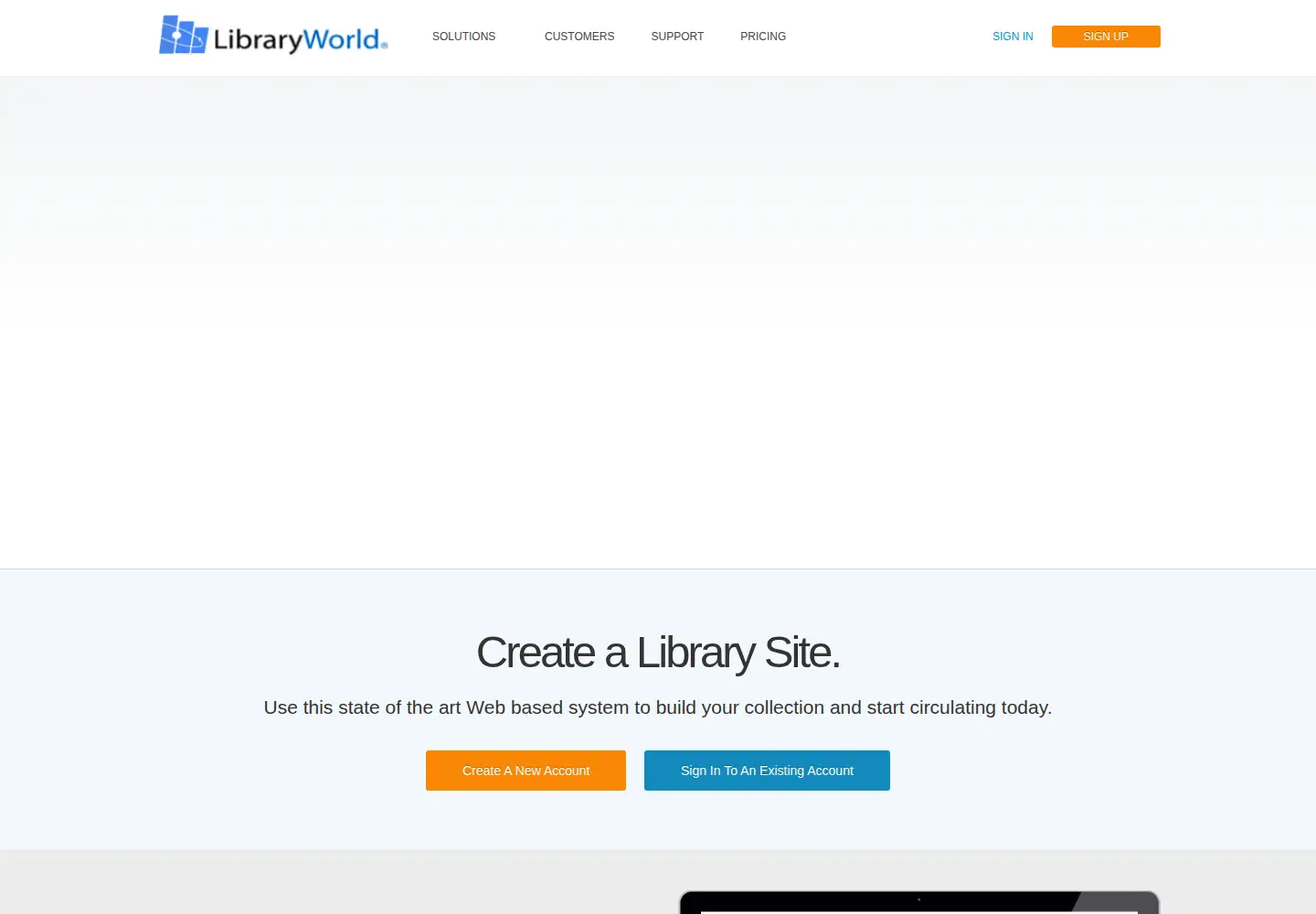1316x914 pixels.
Task: Click the 'Create a Library Site.' heading
Action: click(658, 653)
